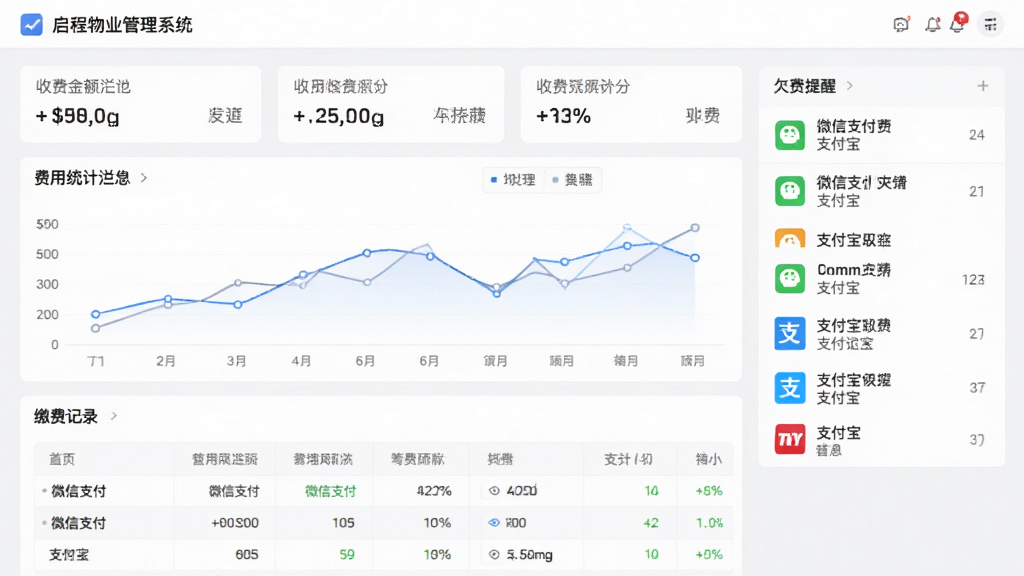The width and height of the screenshot is (1024, 576).
Task: Select the green icon of Comm row
Action: (790, 279)
